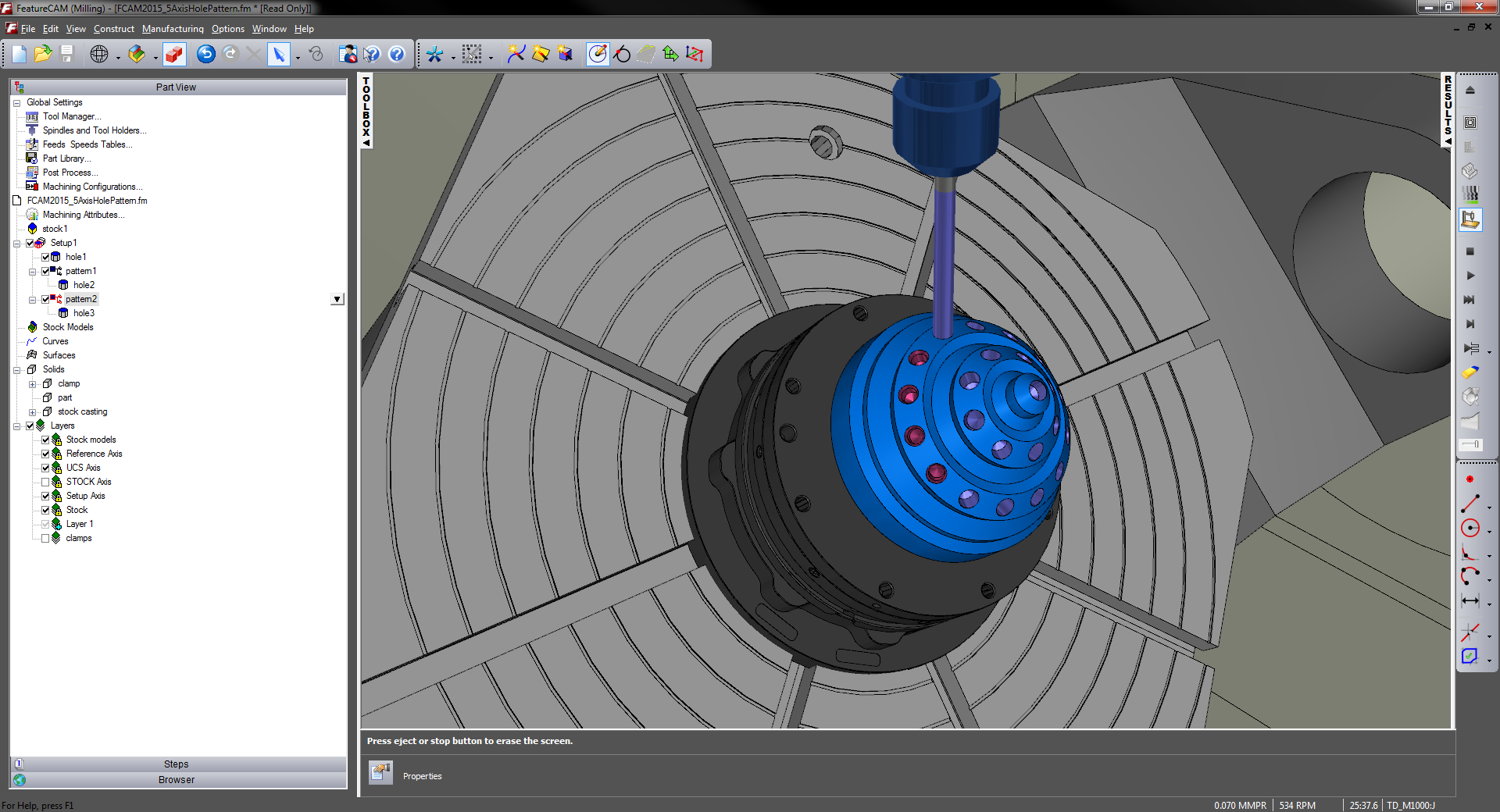Collapse the Layers tree node
The height and width of the screenshot is (812, 1500).
[17, 426]
